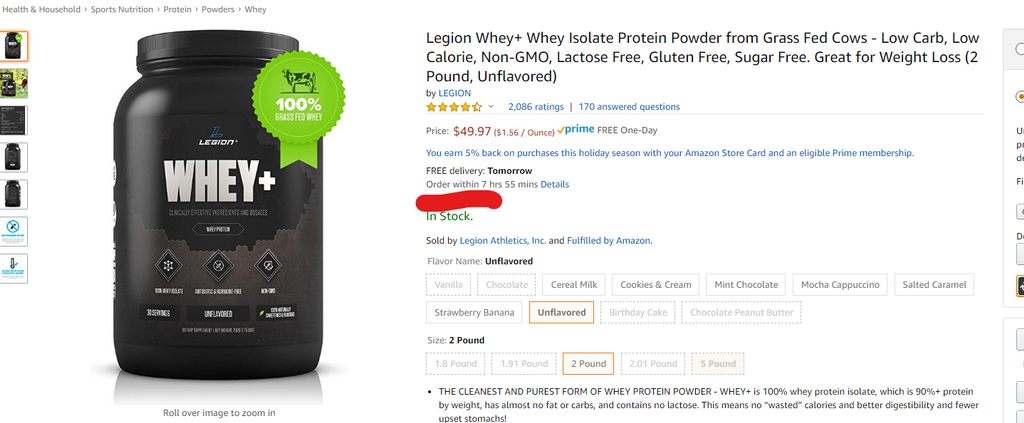This screenshot has height=423, width=1024.
Task: Open the 2,086 ratings link
Action: coord(536,107)
